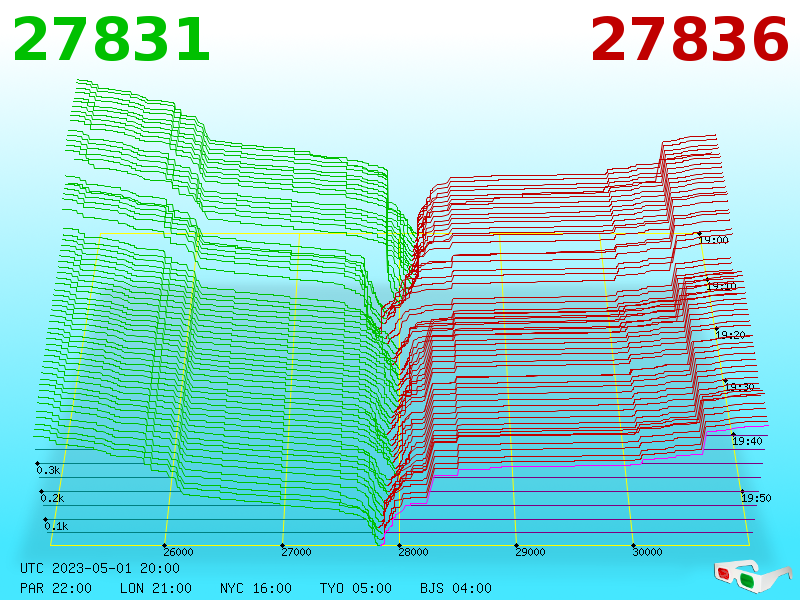Click the red ask price 27836

point(690,40)
